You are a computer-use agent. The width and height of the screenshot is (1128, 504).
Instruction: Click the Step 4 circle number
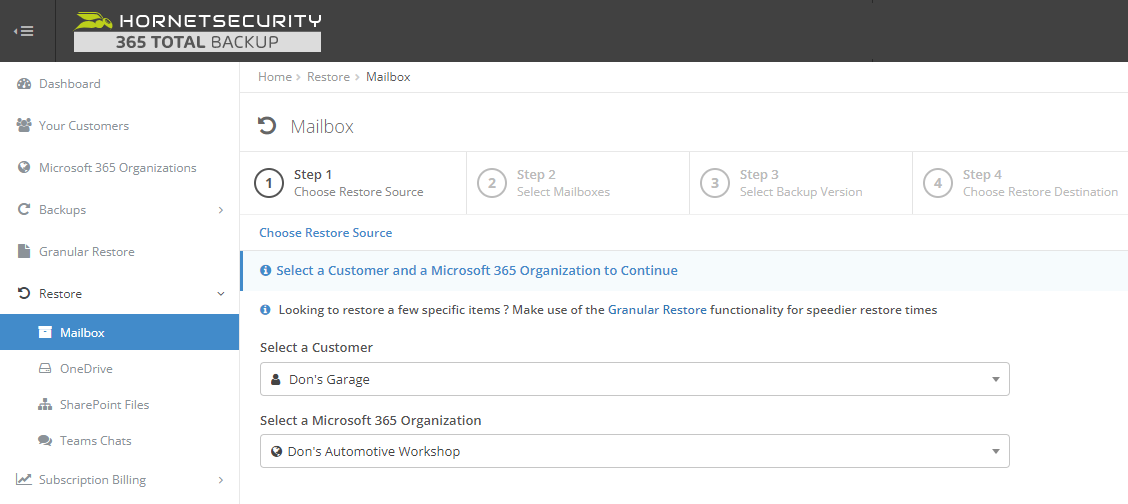(938, 183)
